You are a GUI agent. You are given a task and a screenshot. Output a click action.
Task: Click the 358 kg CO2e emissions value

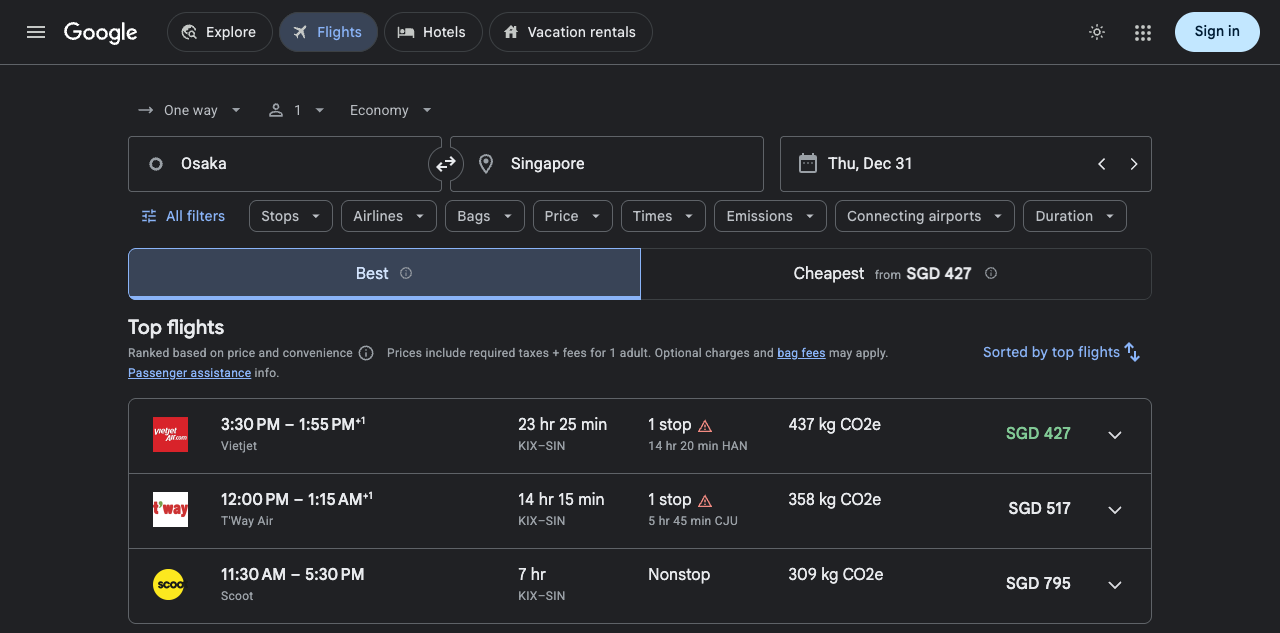(835, 500)
